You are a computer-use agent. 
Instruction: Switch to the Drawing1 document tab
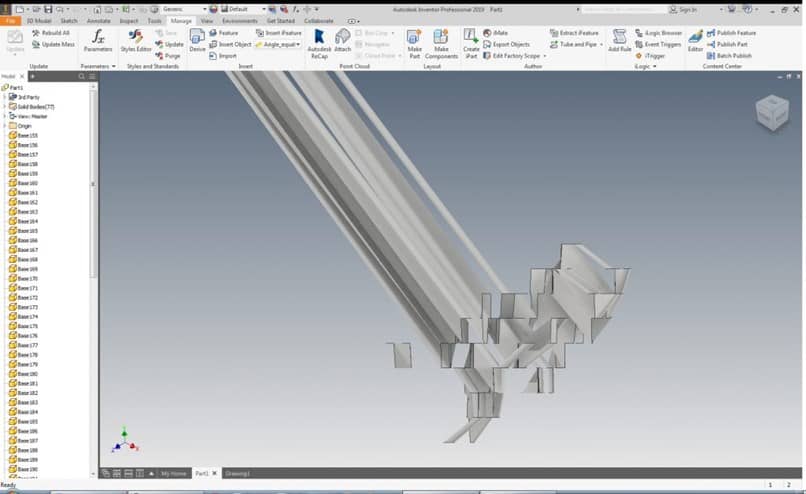click(237, 473)
